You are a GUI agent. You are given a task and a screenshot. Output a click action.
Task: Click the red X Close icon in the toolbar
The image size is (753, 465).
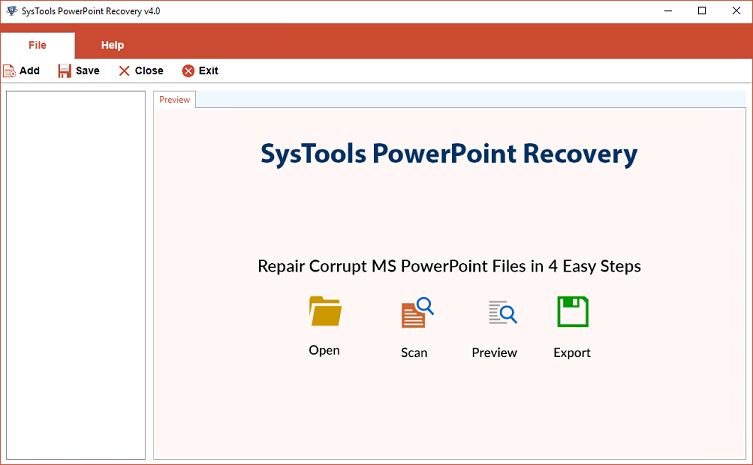tap(124, 71)
